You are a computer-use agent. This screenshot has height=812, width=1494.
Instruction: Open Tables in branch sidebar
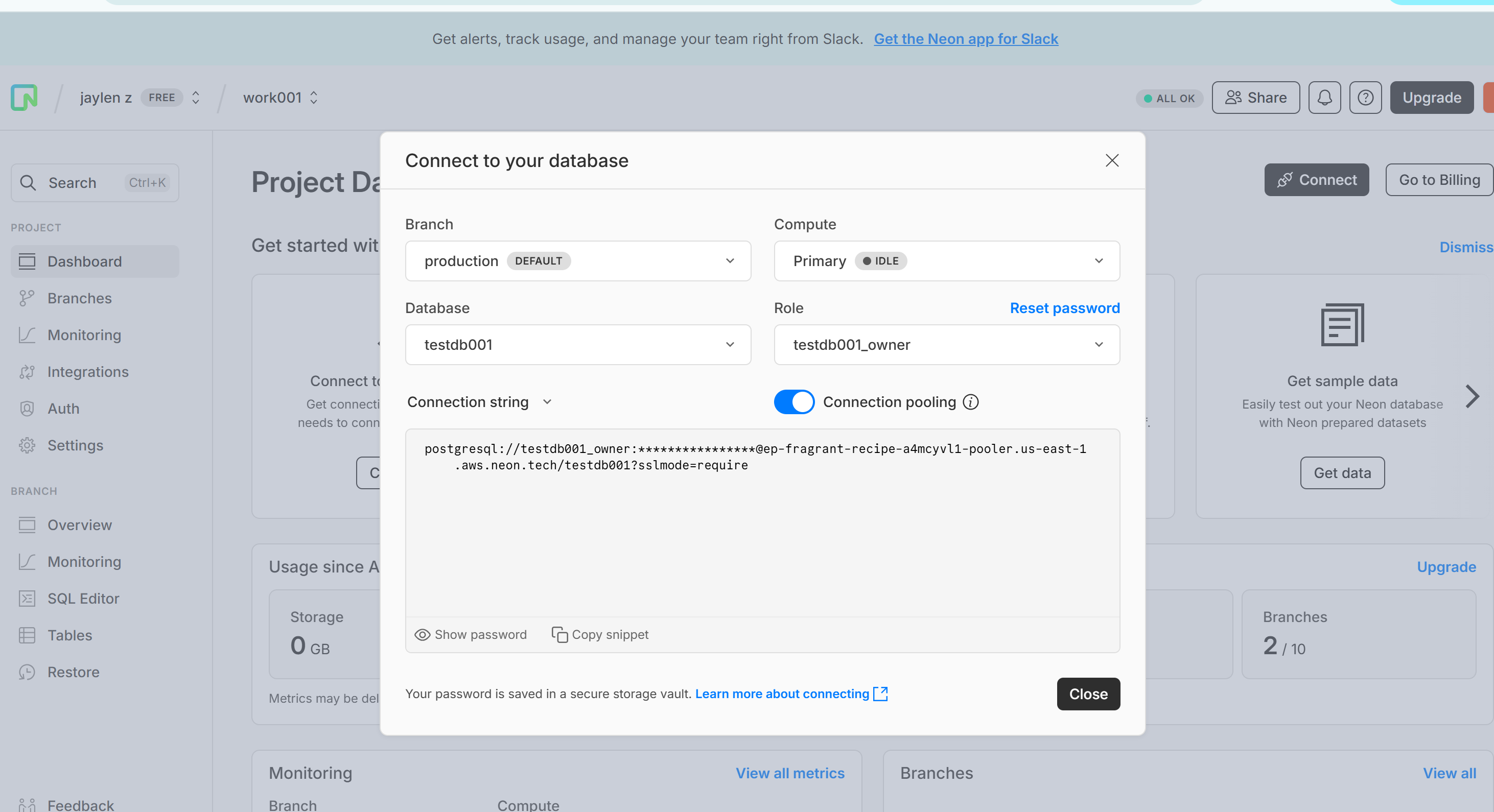tap(69, 635)
